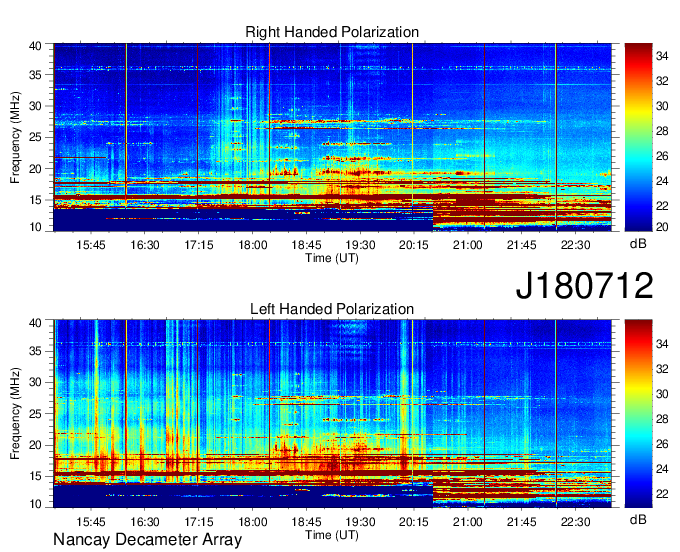Click the Left Handed Polarization spectrogram image
680x552 pixels.
tap(333, 414)
